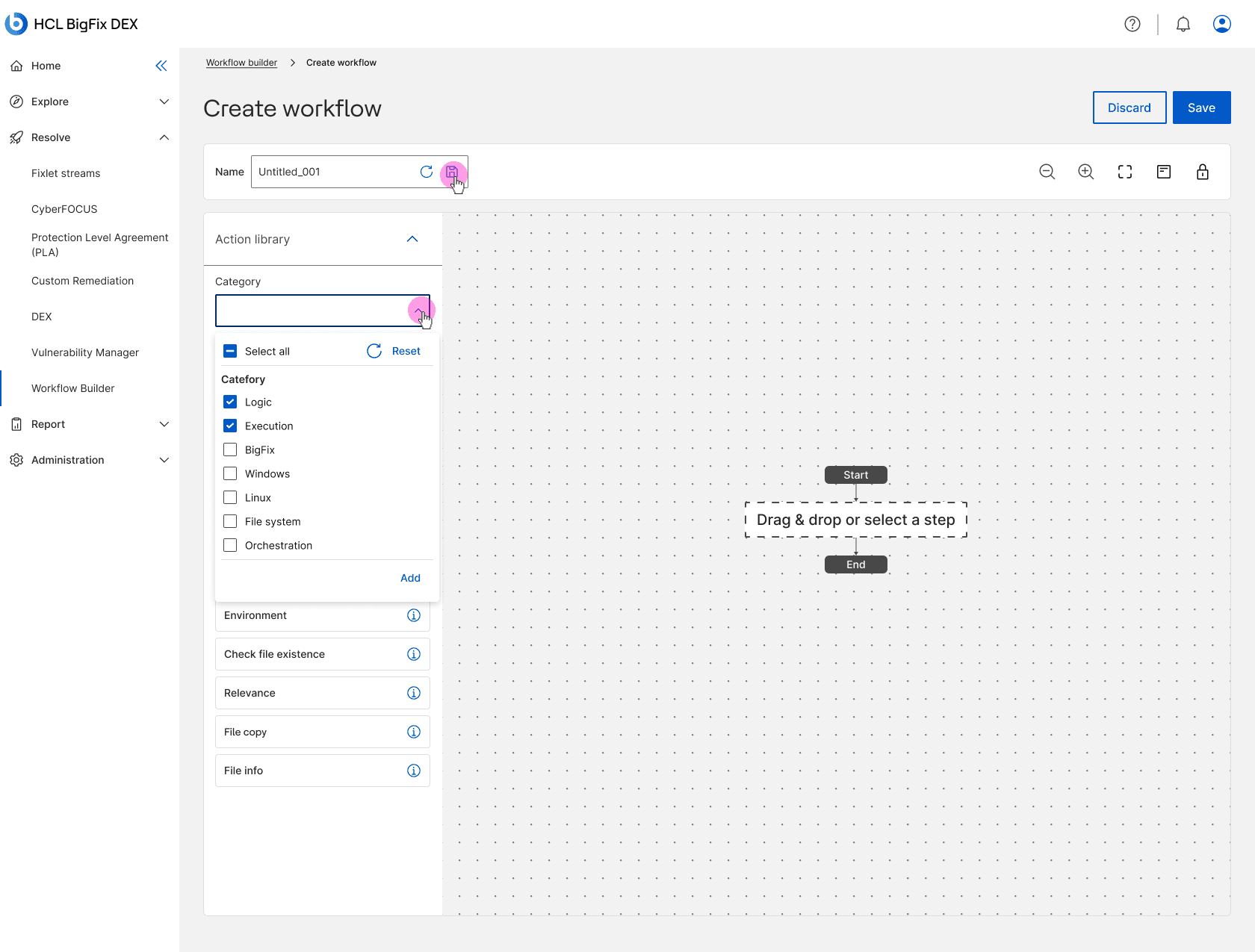Check the Windows category
Screen dimensions: 1255x952
pyautogui.click(x=230, y=473)
